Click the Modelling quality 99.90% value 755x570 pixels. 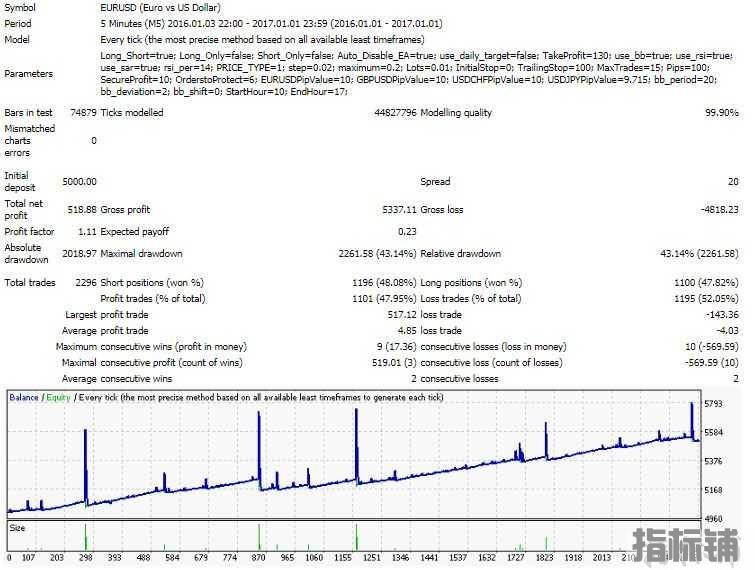(721, 113)
